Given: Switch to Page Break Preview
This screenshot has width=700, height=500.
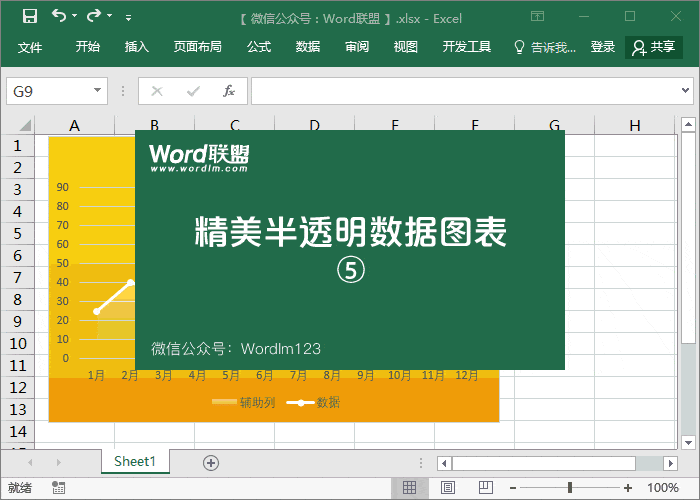Looking at the screenshot, I should tap(481, 487).
